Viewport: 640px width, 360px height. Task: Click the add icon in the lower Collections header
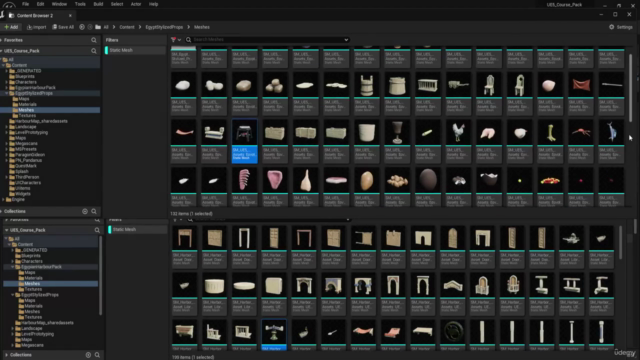tap(88, 355)
